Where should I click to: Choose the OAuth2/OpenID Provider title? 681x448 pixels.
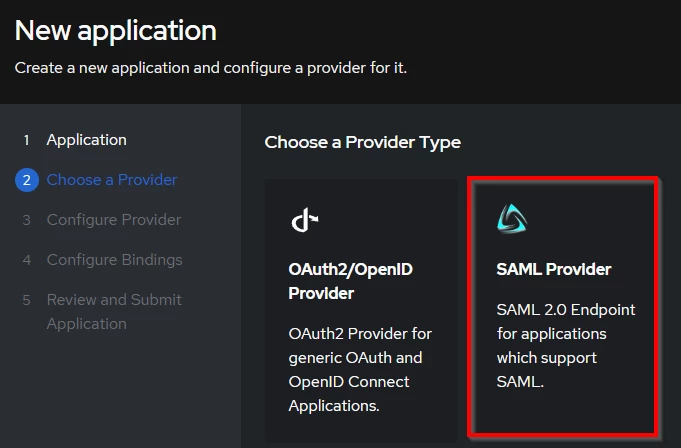tap(350, 282)
